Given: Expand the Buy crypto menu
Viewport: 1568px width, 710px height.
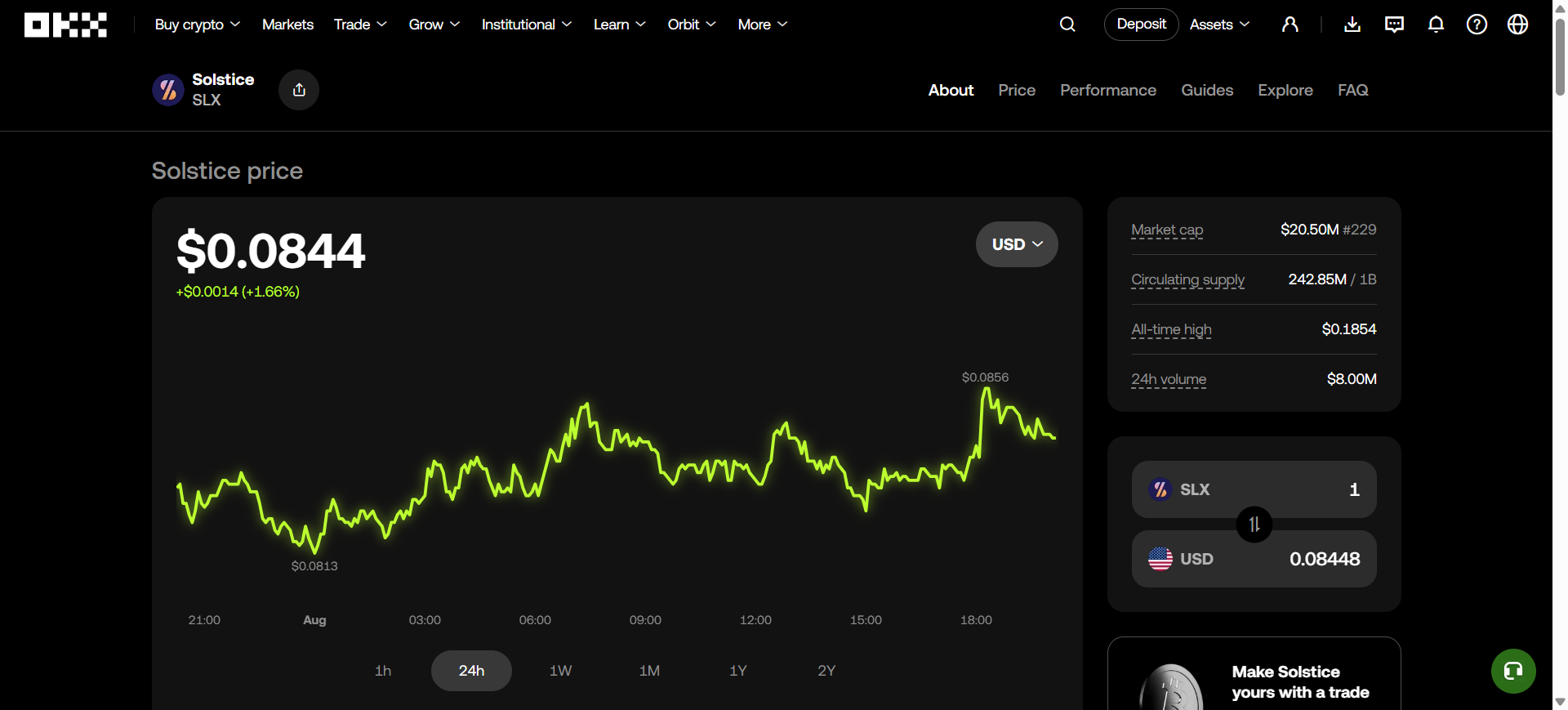Looking at the screenshot, I should tap(198, 25).
